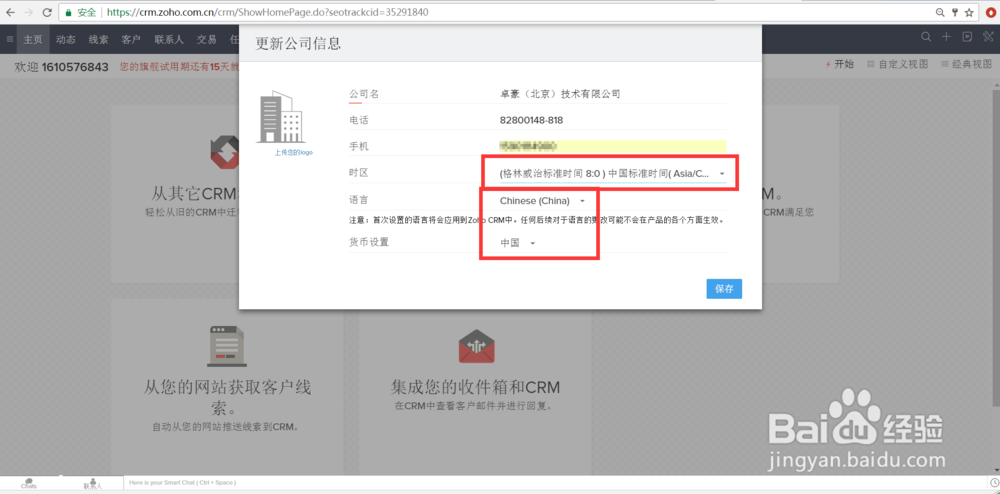
Task: Bookmark this page with the star icon
Action: pos(969,12)
